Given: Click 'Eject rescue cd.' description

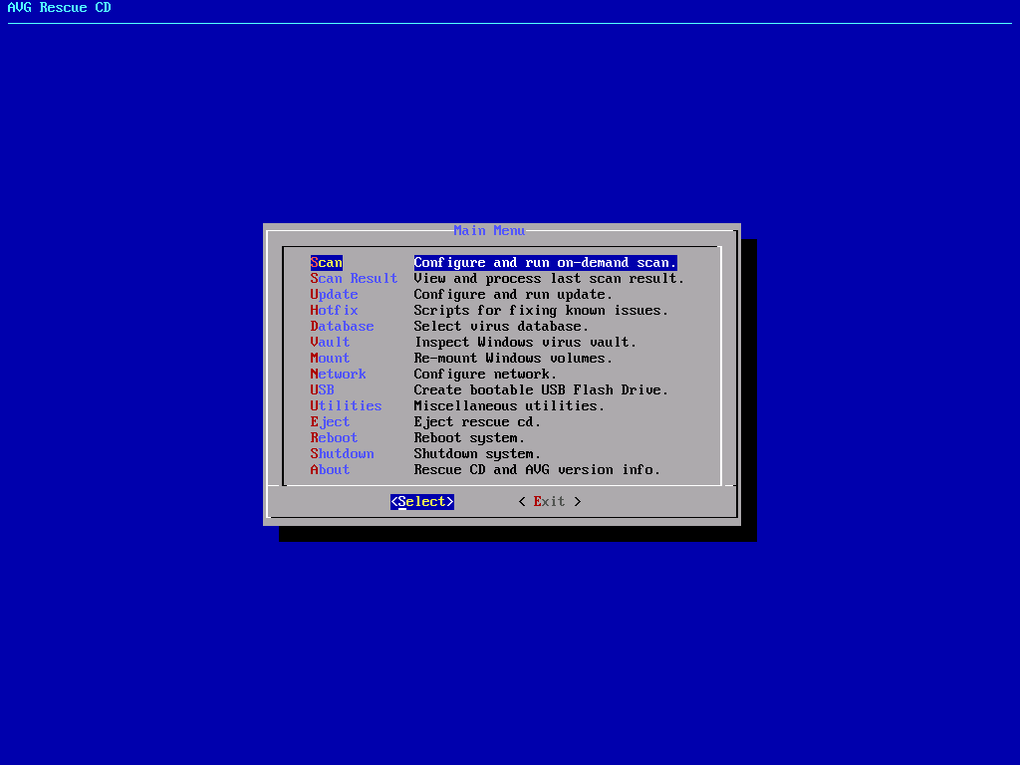Looking at the screenshot, I should (x=477, y=422).
